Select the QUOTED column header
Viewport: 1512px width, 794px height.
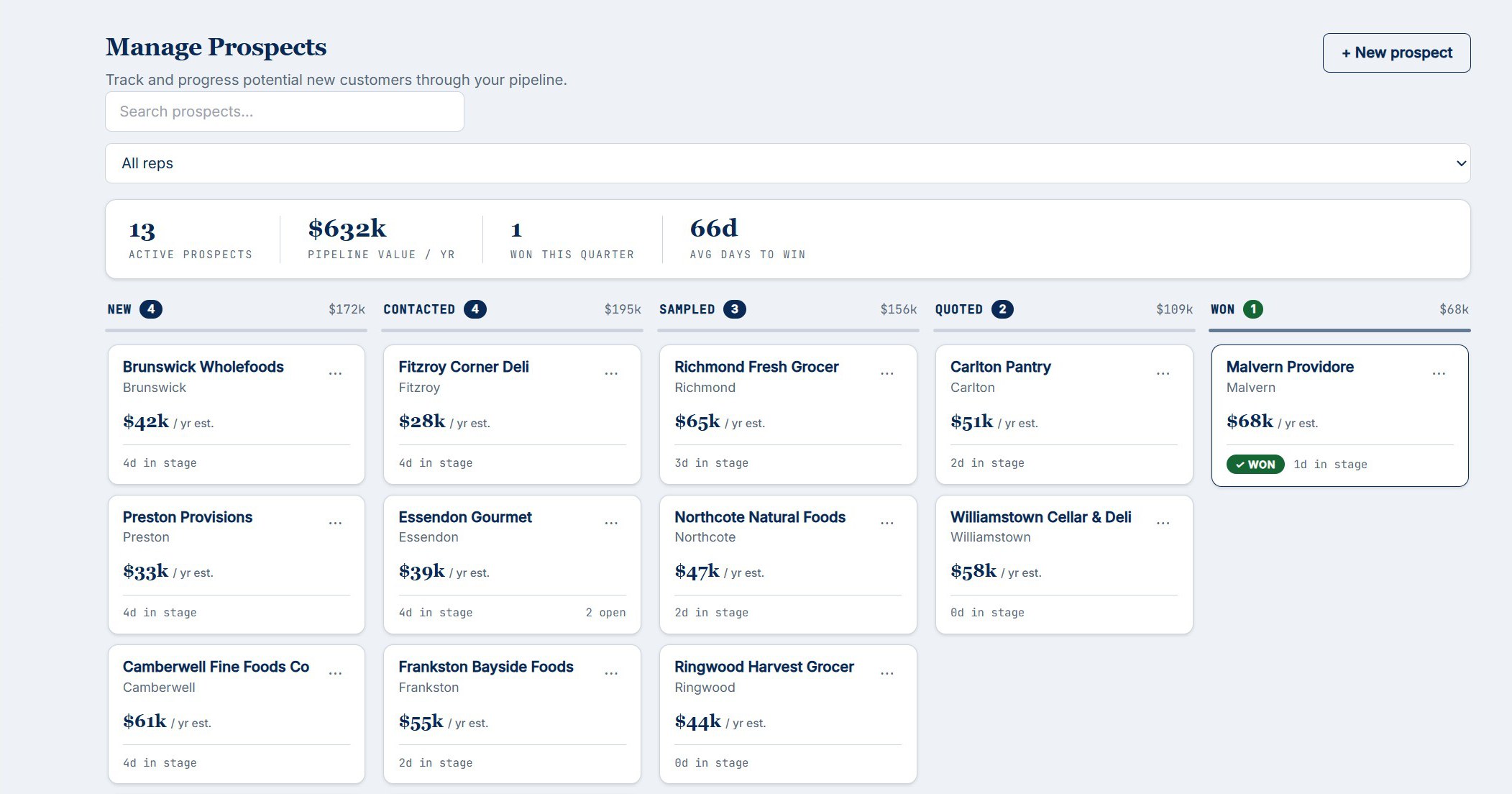pos(959,309)
